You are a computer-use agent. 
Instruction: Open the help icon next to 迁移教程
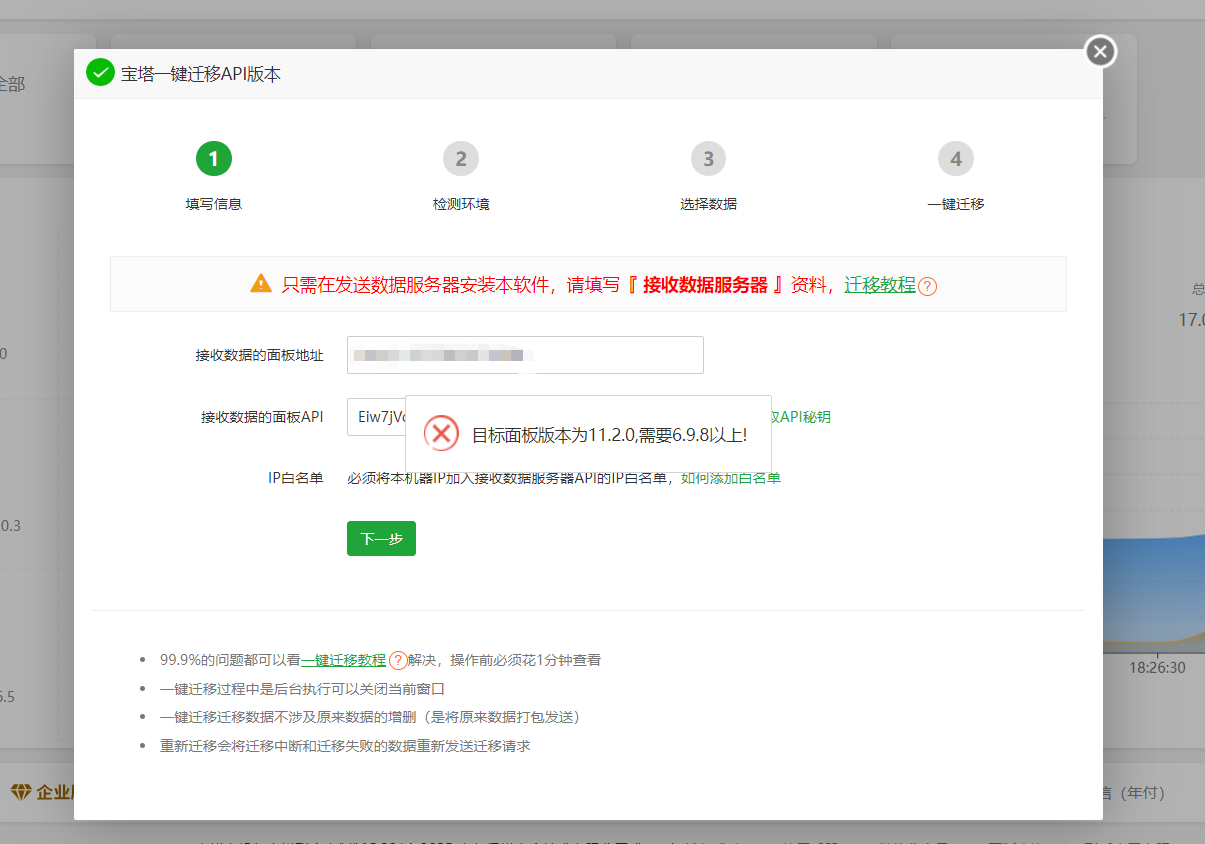point(927,286)
